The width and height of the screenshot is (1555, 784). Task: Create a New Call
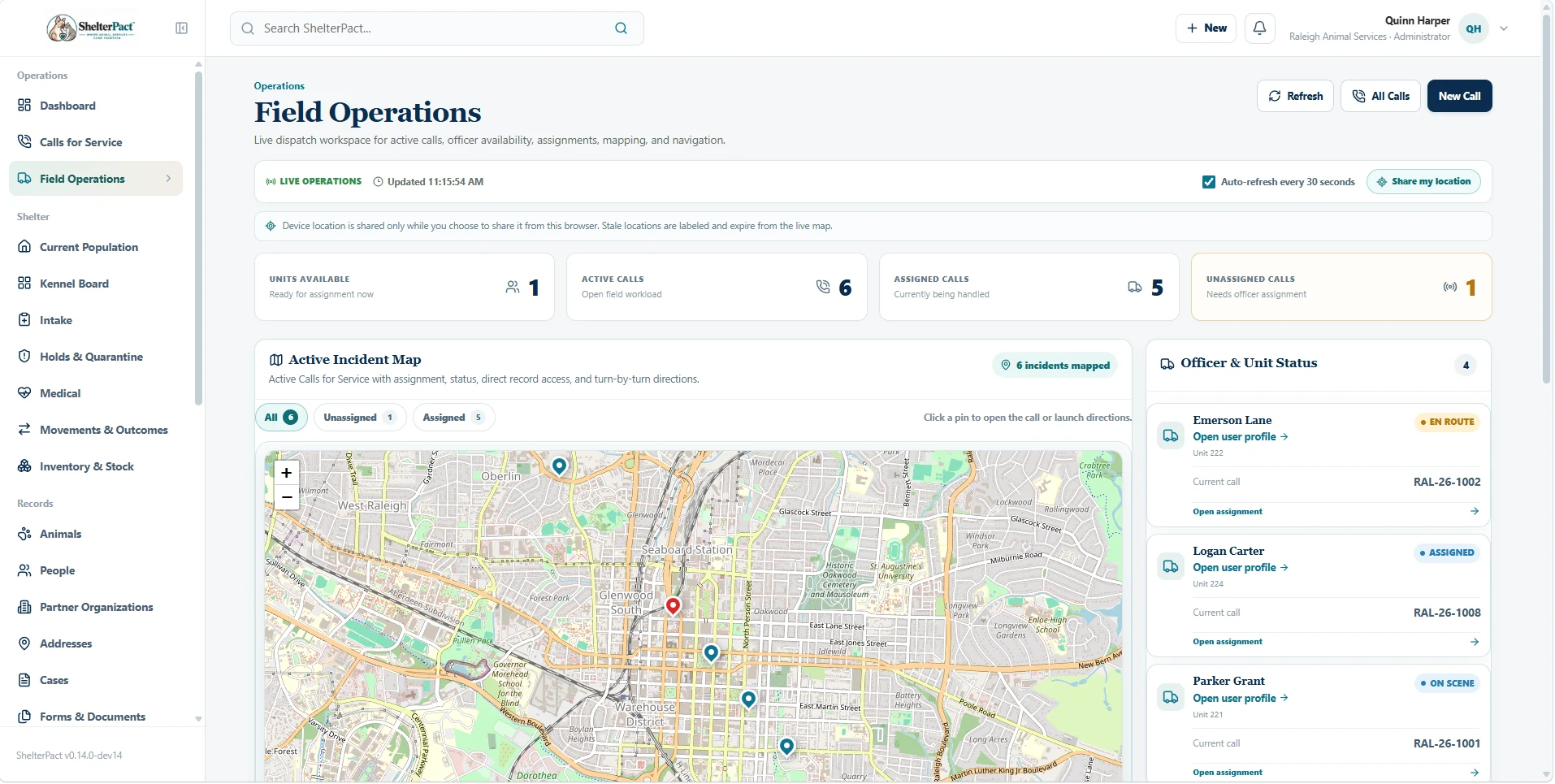[1459, 96]
